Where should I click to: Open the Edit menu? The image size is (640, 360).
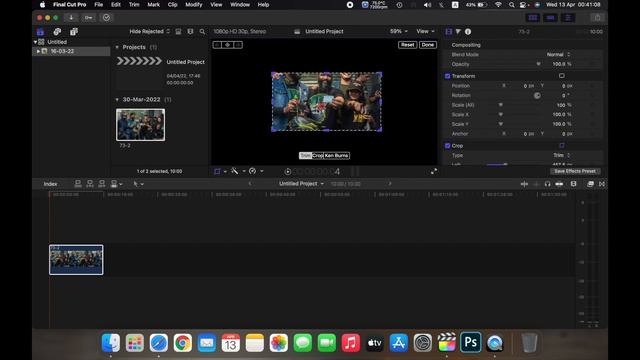point(116,4)
